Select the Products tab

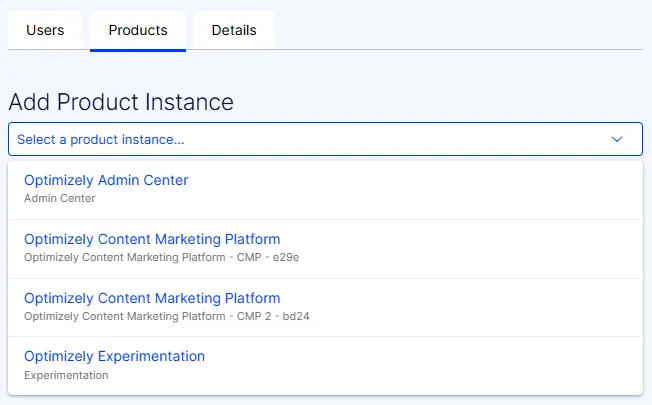click(x=138, y=30)
